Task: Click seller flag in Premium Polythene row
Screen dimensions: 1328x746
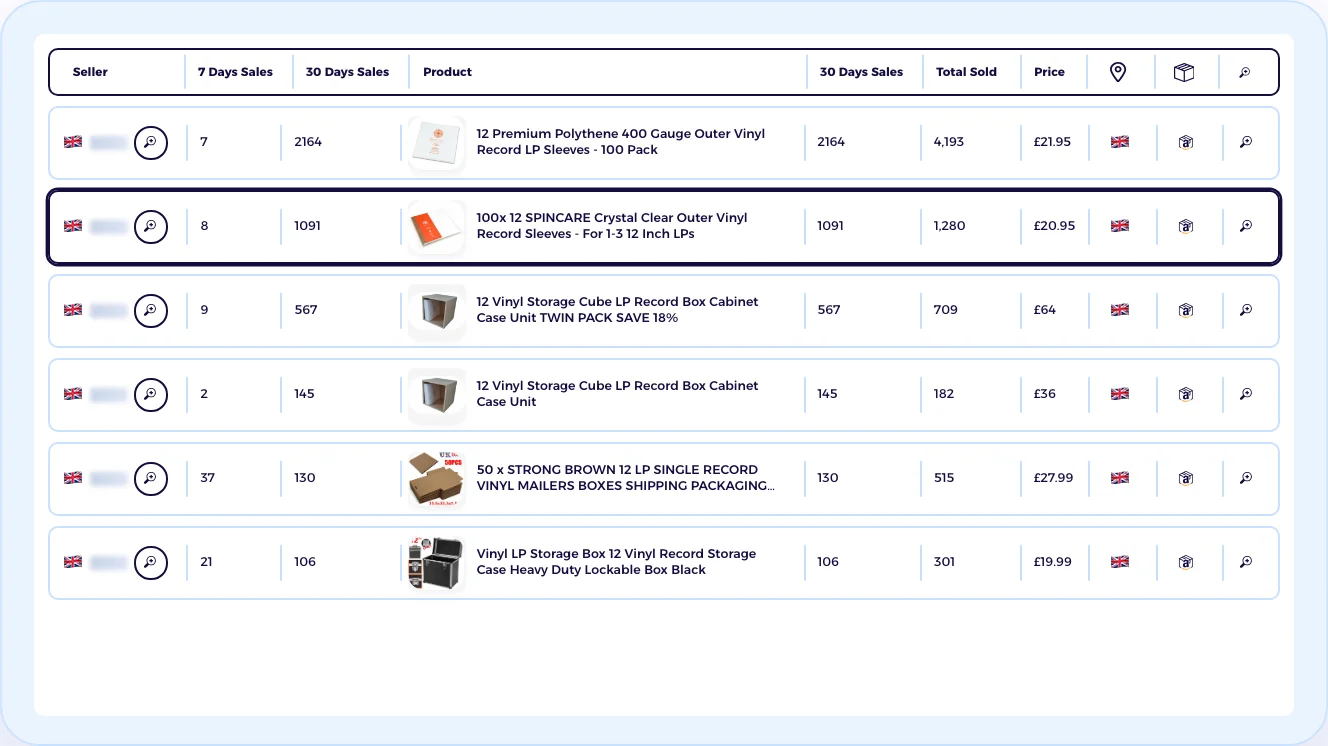Action: (73, 142)
